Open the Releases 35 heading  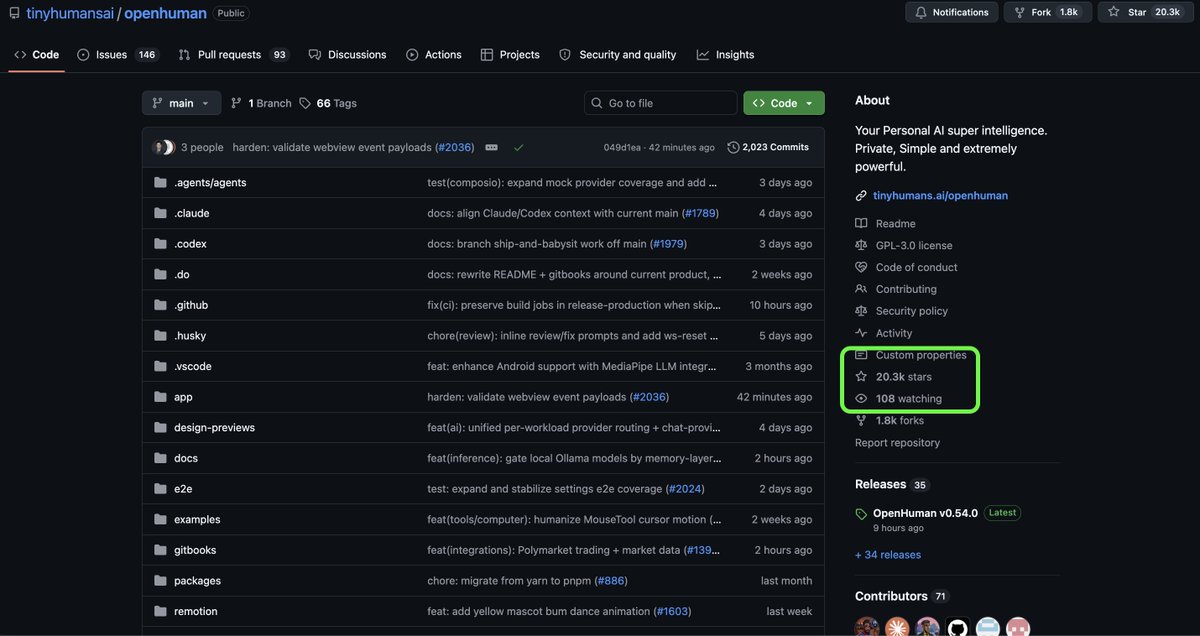[892, 485]
